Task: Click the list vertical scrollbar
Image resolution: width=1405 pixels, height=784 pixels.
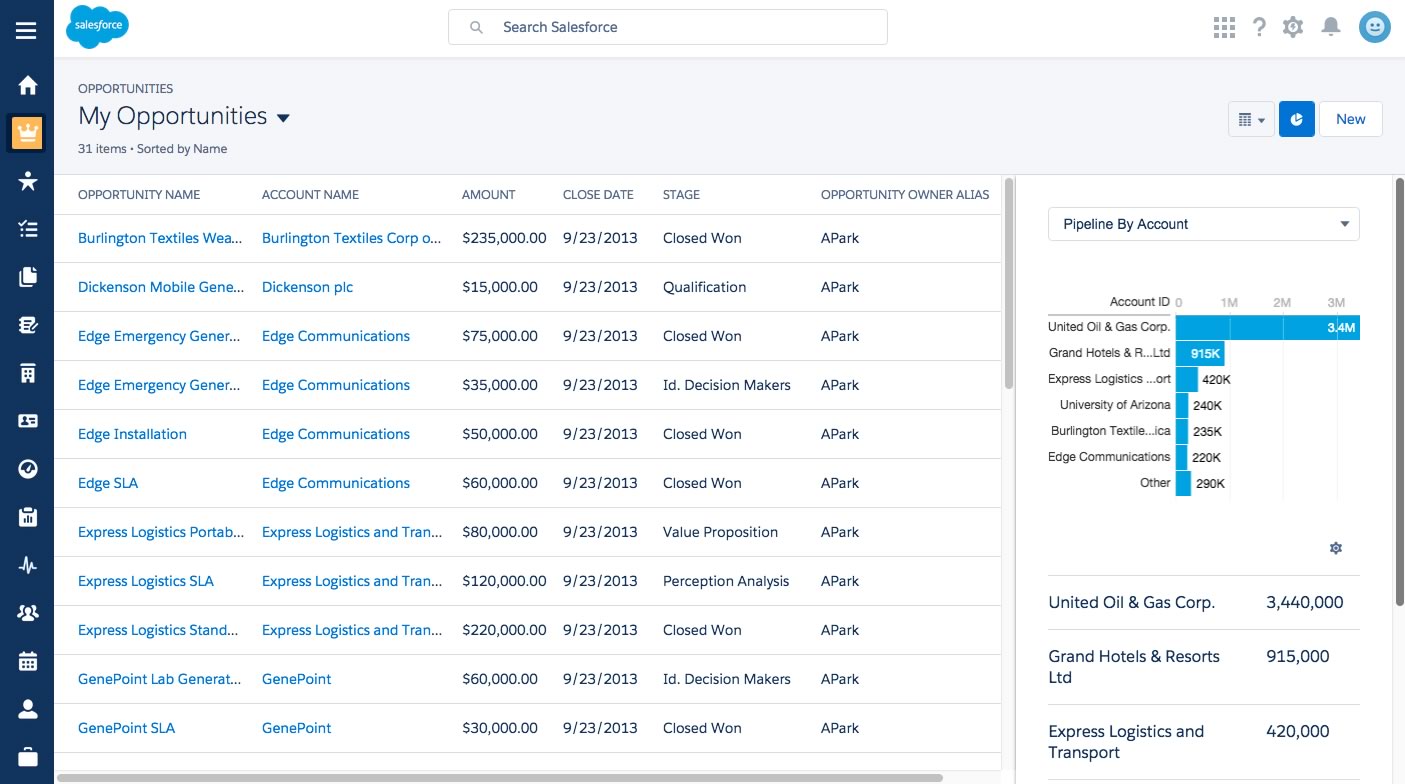Action: point(1009,284)
